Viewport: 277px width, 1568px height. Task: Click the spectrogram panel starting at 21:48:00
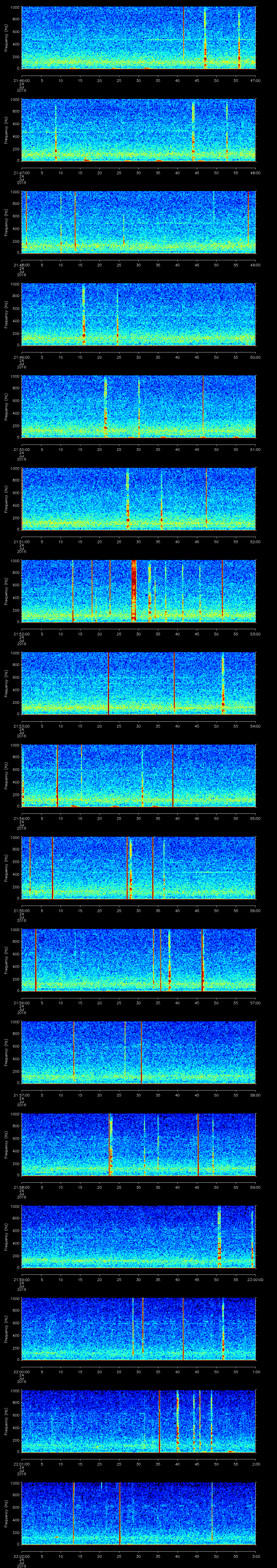point(139,222)
